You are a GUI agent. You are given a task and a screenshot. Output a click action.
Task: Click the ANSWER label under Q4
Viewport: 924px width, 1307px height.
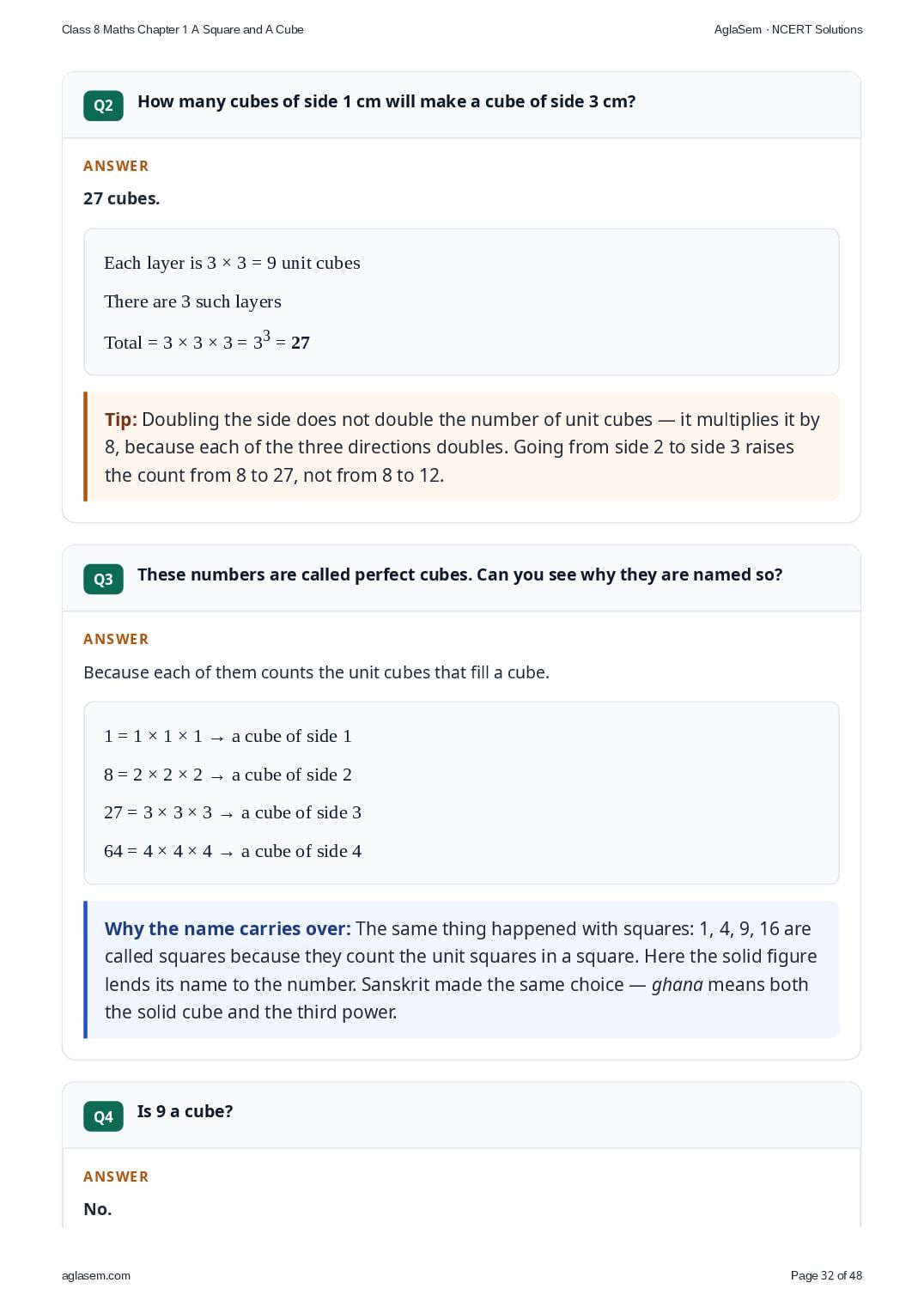click(x=116, y=1176)
